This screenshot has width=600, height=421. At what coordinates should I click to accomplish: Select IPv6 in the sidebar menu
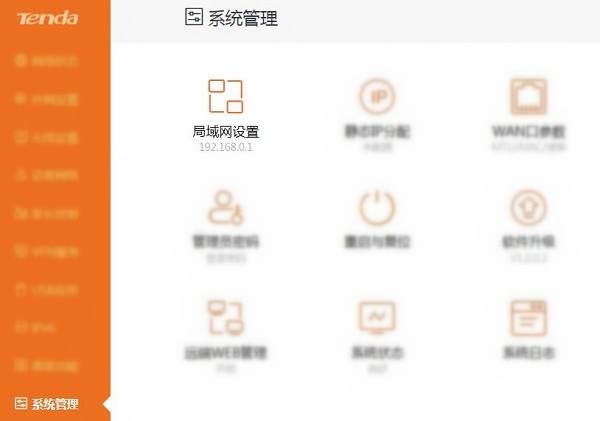[54, 328]
